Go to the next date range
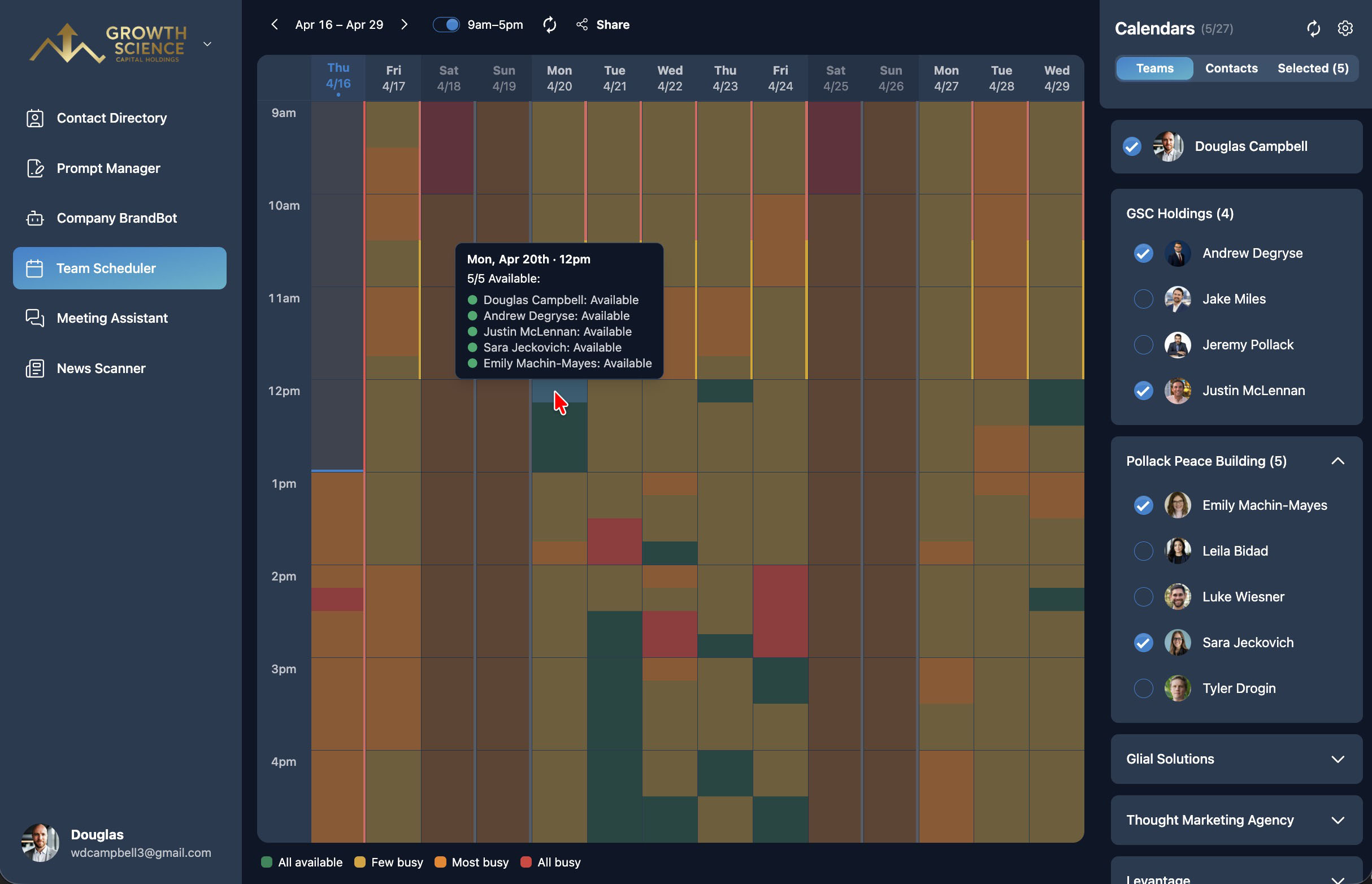 (405, 25)
